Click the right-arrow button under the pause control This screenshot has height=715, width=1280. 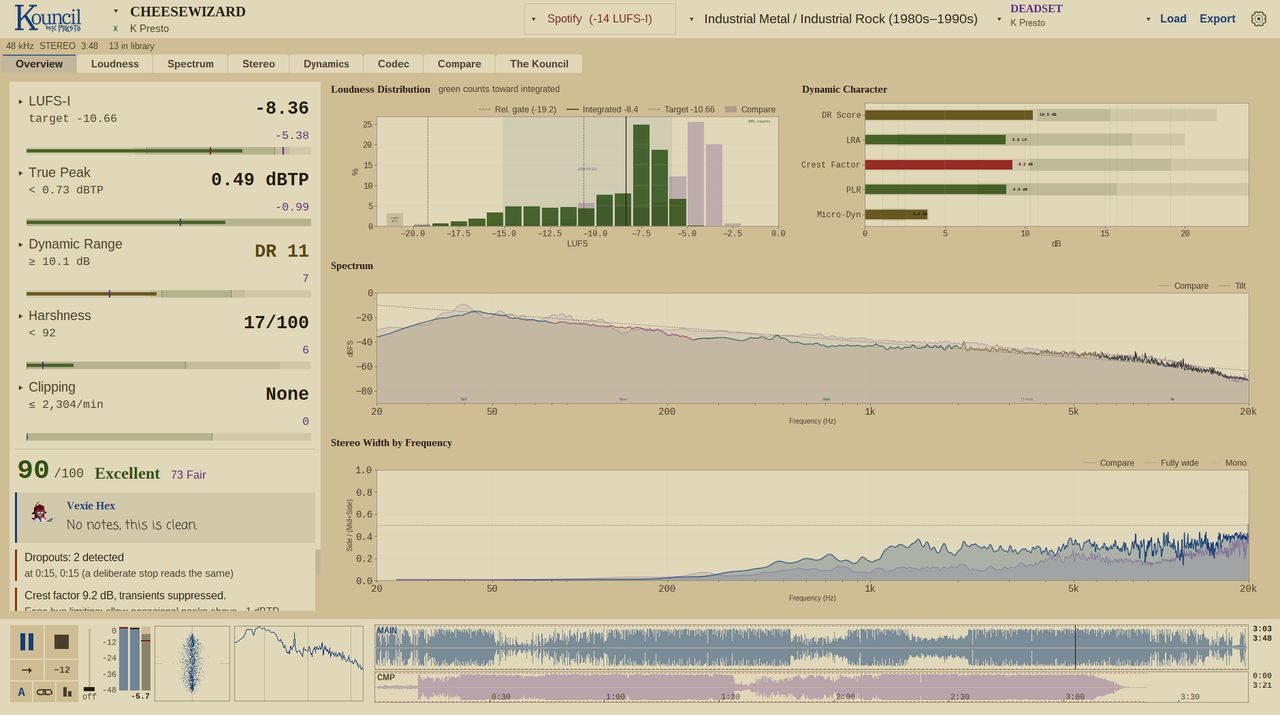pos(27,670)
